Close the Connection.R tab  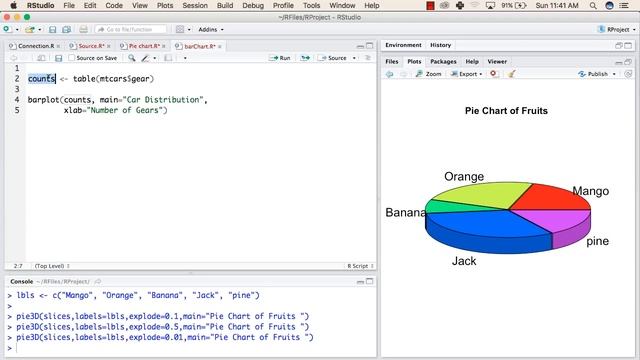pyautogui.click(x=58, y=47)
